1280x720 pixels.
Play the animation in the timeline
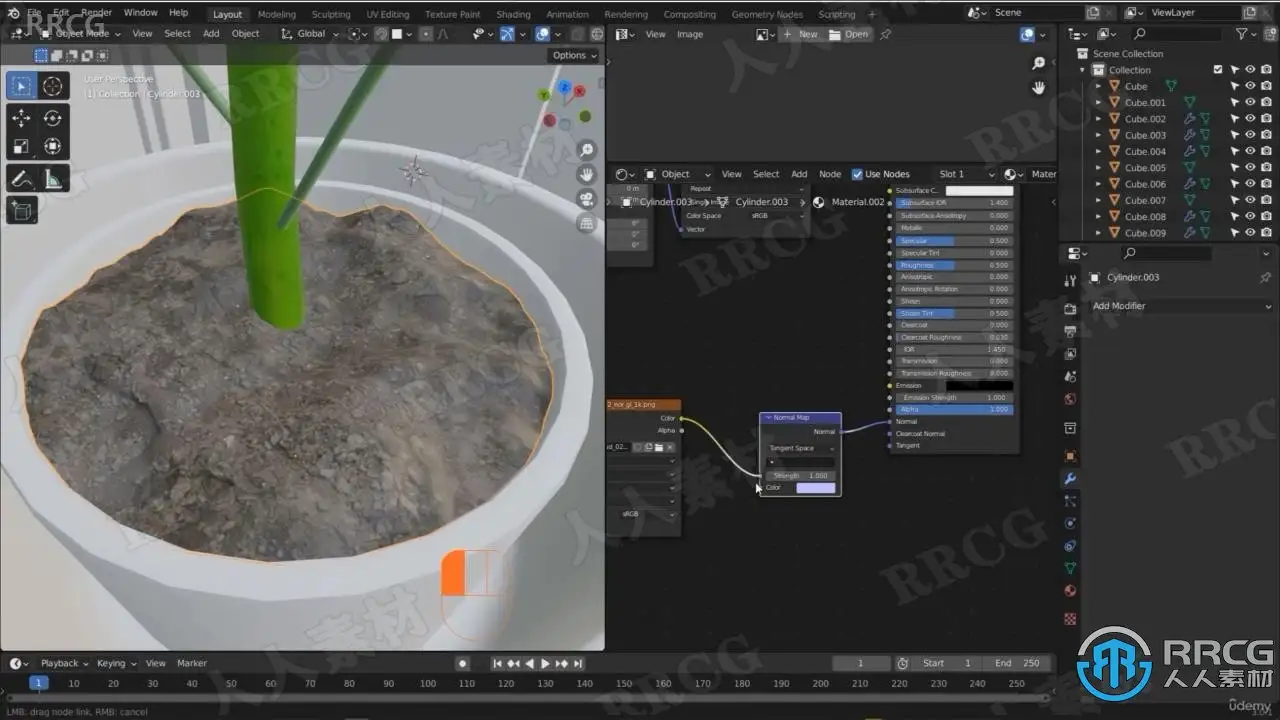pyautogui.click(x=545, y=663)
